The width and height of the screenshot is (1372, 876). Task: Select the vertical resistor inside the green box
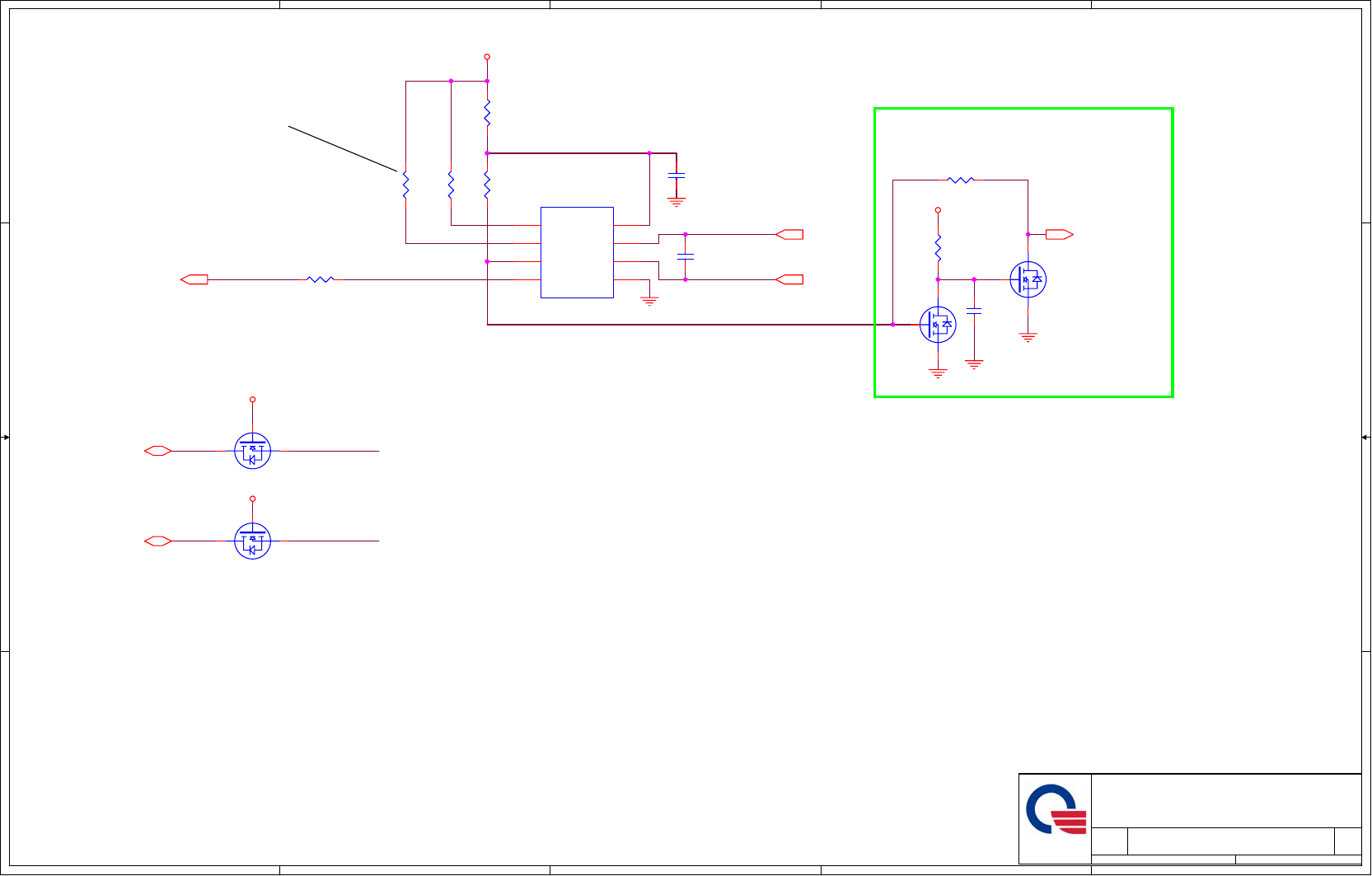pyautogui.click(x=938, y=248)
